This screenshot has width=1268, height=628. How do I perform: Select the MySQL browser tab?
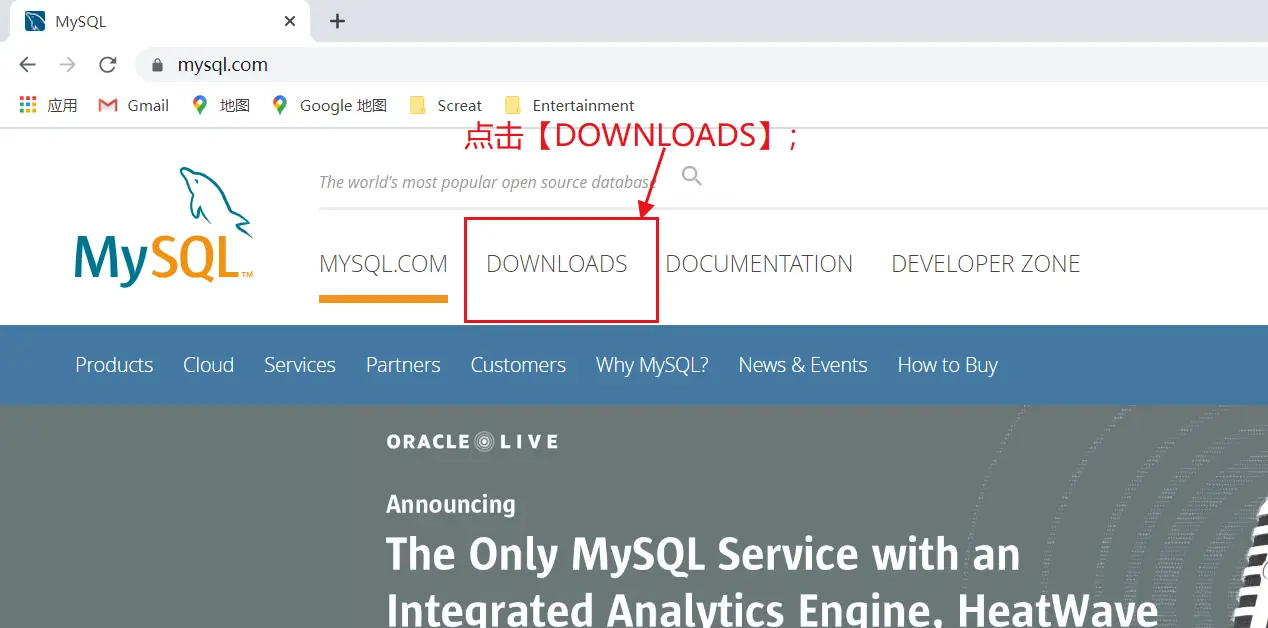[160, 21]
